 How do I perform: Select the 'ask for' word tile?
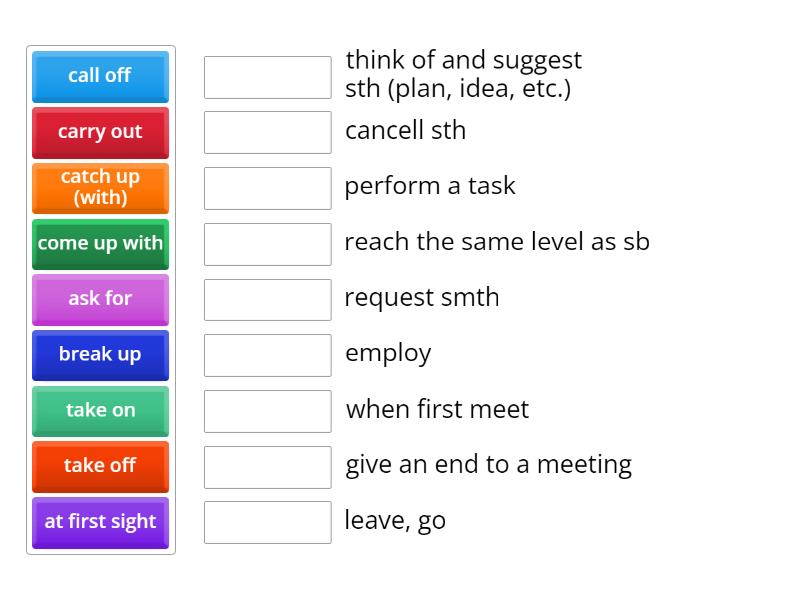pyautogui.click(x=100, y=299)
